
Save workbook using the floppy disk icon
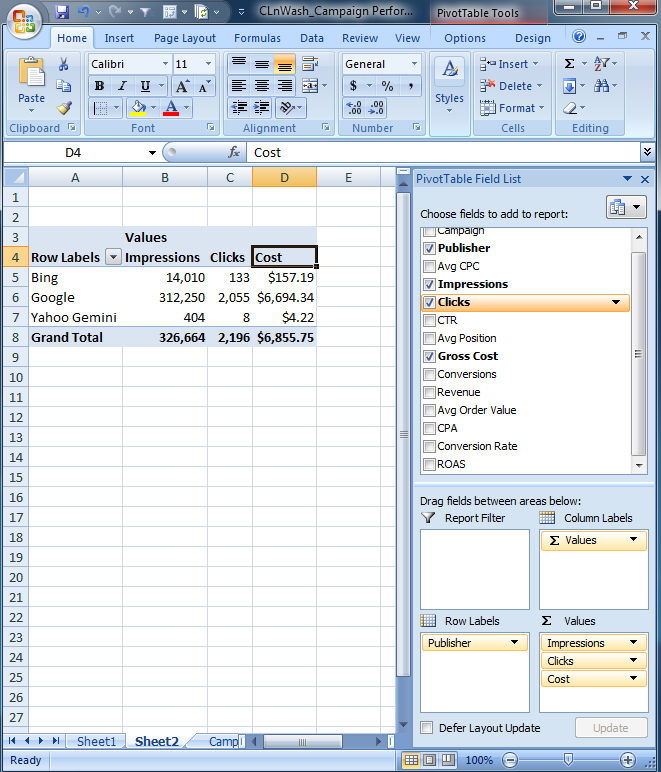[62, 11]
